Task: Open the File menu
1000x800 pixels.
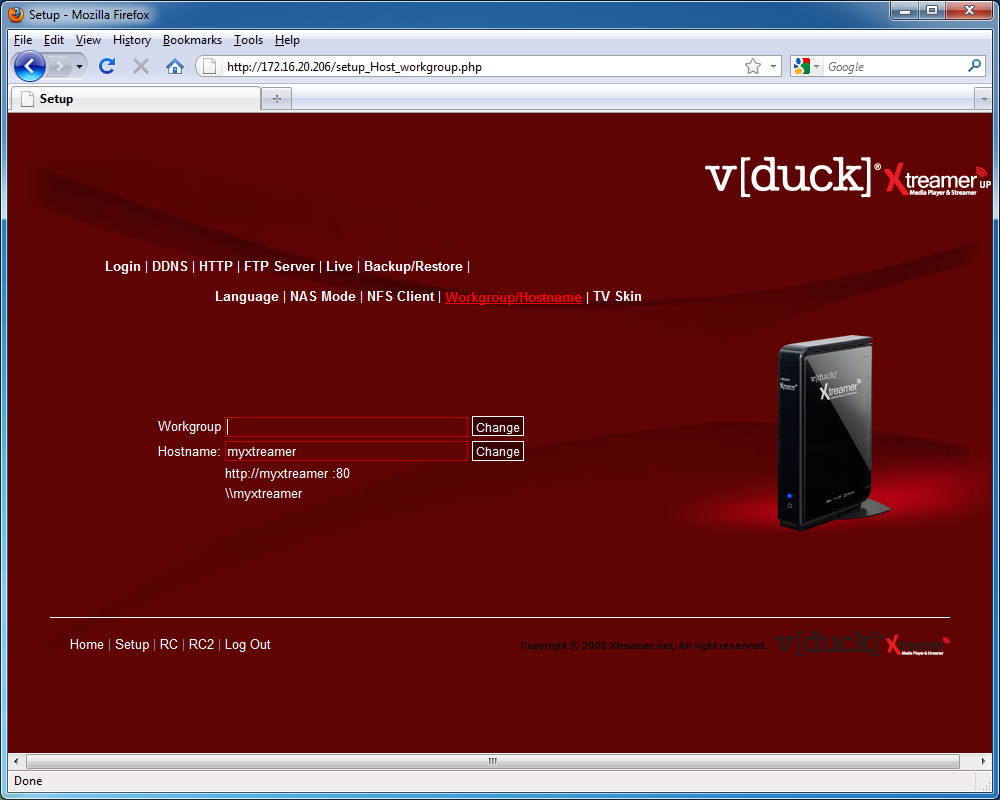Action: tap(23, 40)
